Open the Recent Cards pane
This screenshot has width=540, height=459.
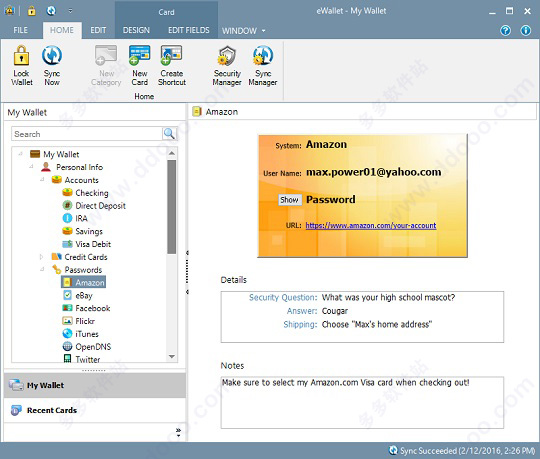coord(95,410)
